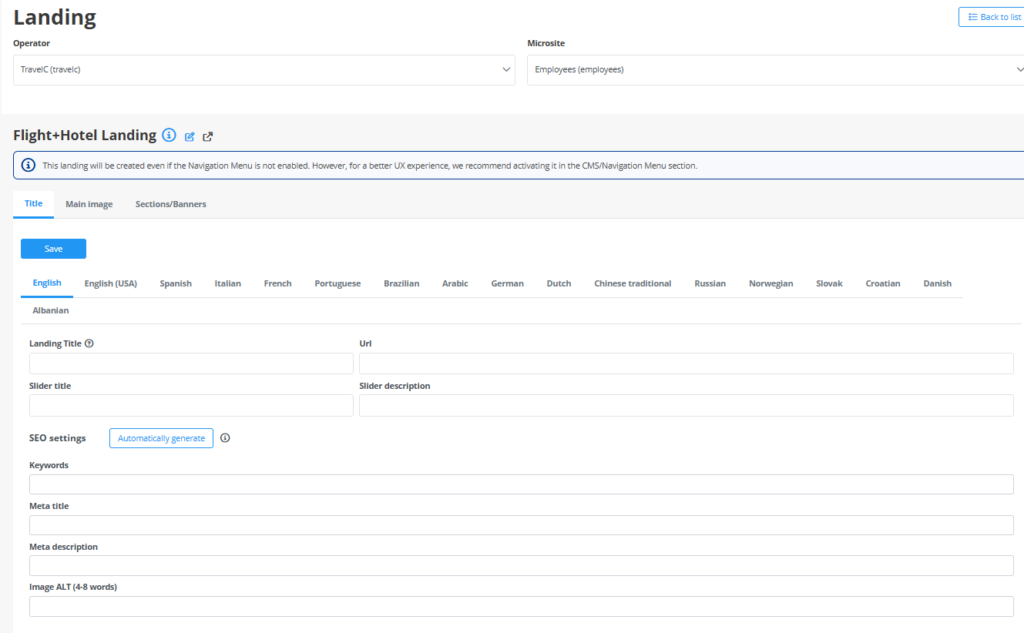The width and height of the screenshot is (1024, 633).
Task: Switch to the Main Image tab
Action: pyautogui.click(x=89, y=204)
